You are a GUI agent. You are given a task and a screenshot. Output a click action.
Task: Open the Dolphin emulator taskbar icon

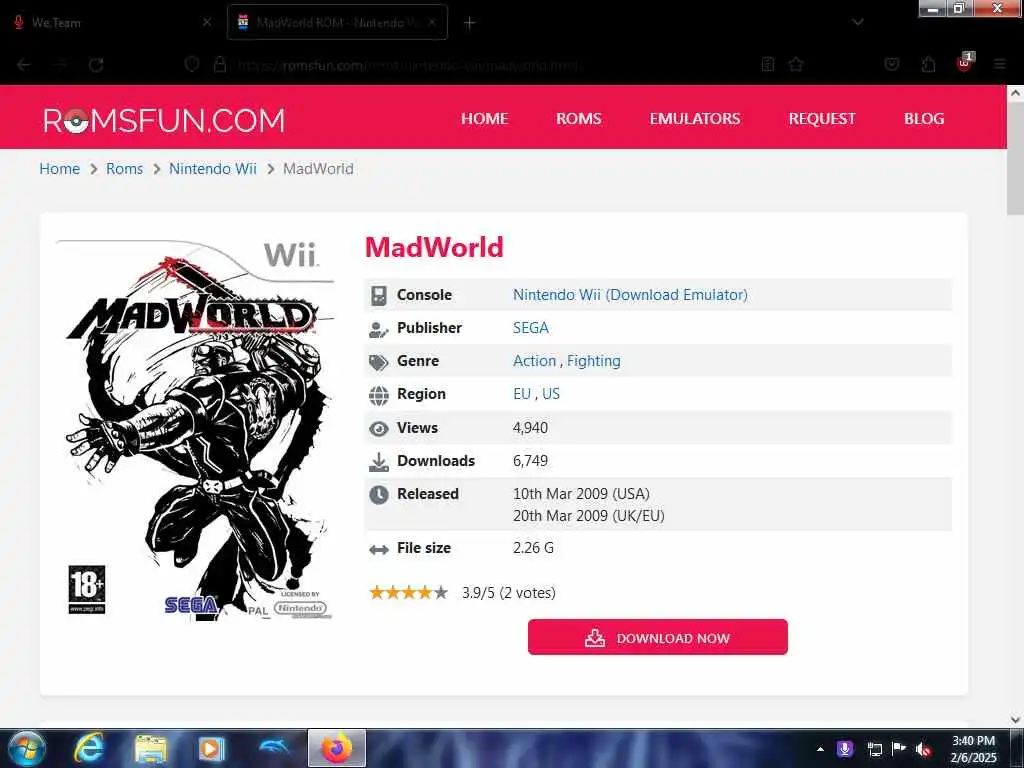273,746
